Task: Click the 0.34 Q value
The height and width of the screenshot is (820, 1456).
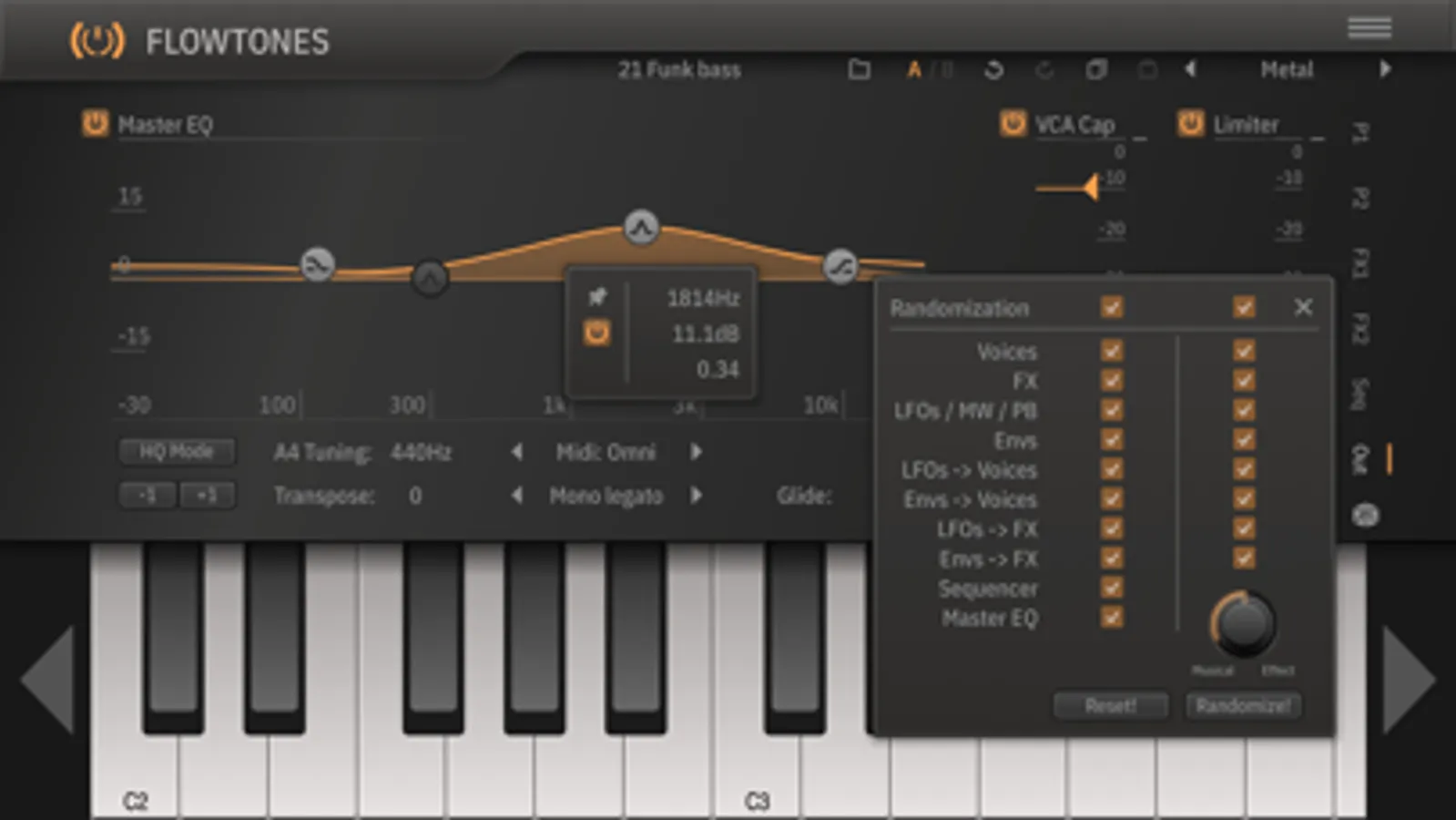Action: click(x=718, y=369)
